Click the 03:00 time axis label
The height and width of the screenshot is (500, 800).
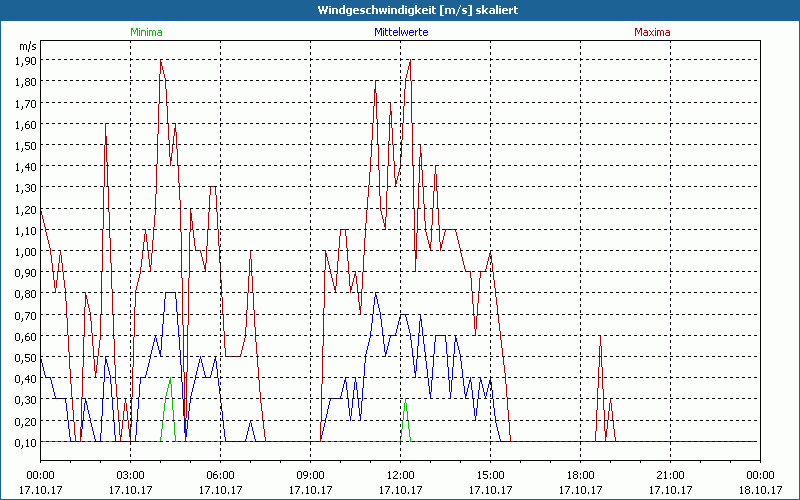point(130,475)
